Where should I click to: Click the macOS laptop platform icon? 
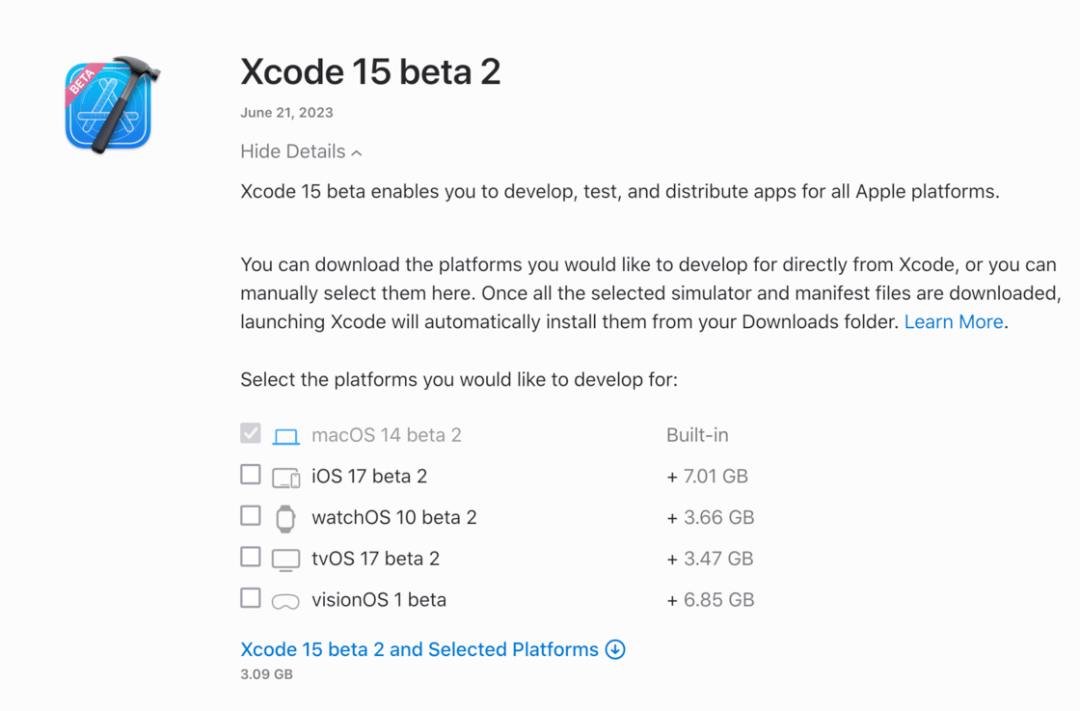pyautogui.click(x=286, y=436)
